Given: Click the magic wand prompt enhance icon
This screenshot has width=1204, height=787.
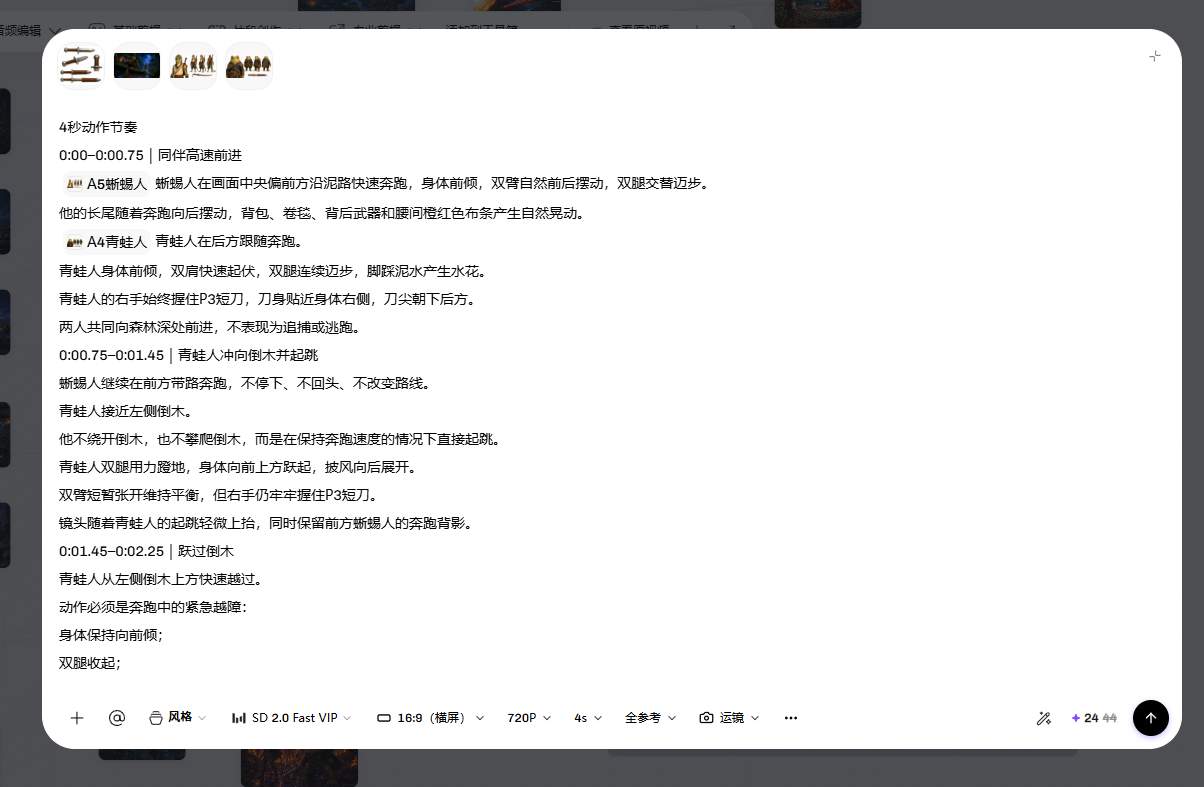Looking at the screenshot, I should pyautogui.click(x=1043, y=718).
